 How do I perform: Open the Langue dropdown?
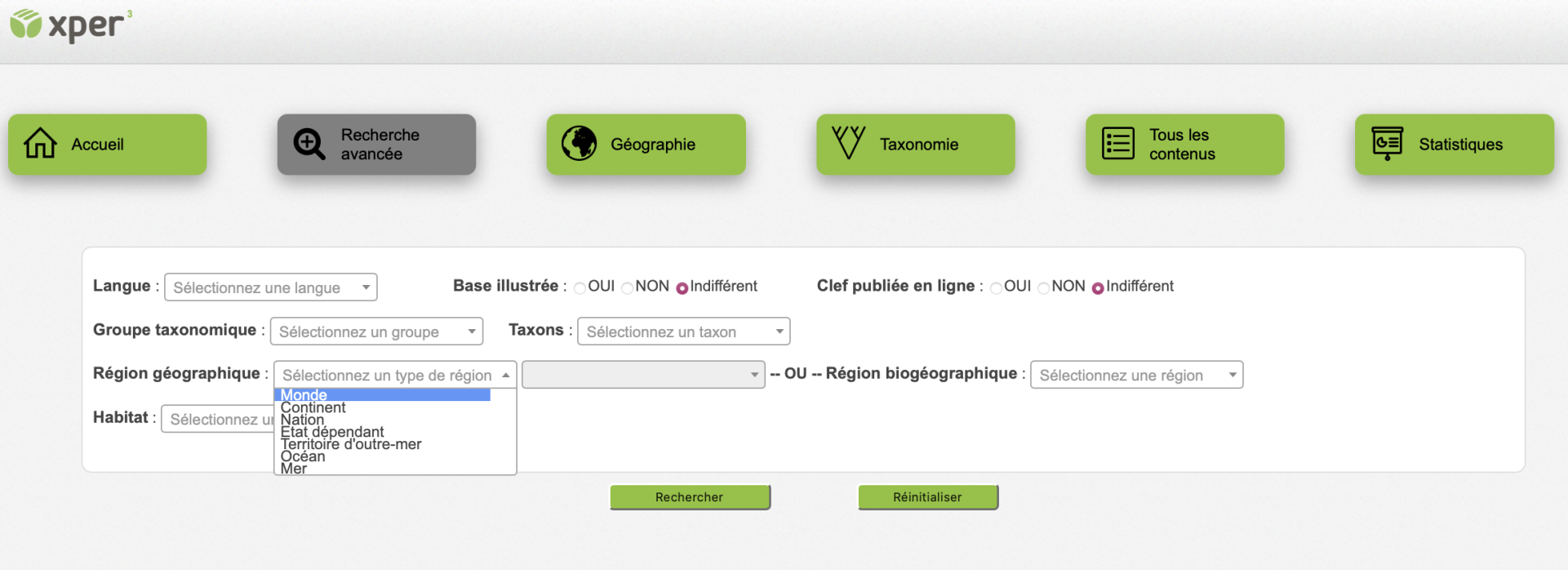[x=270, y=287]
